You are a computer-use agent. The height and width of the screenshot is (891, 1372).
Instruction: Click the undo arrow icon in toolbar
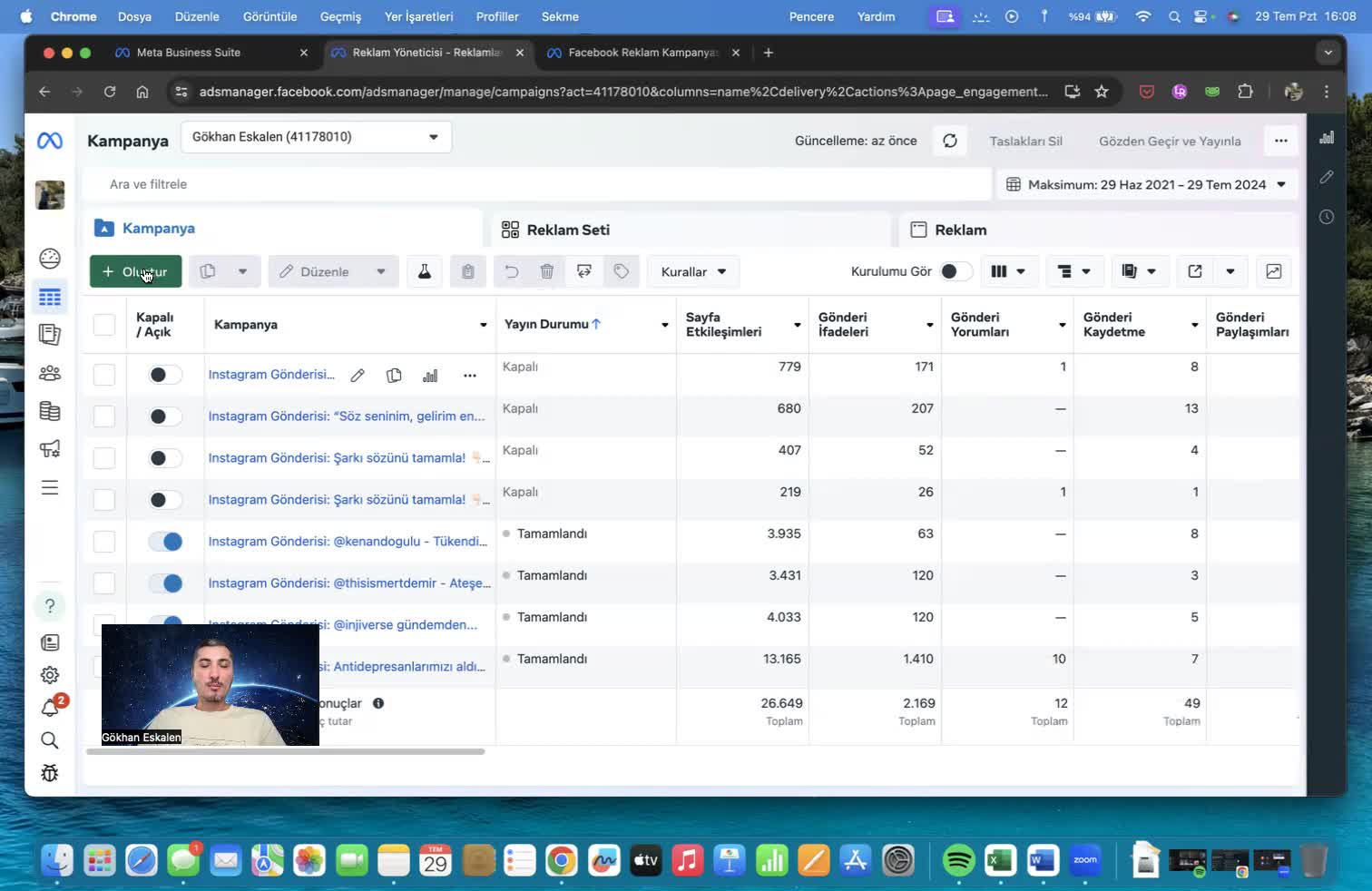[x=512, y=271]
